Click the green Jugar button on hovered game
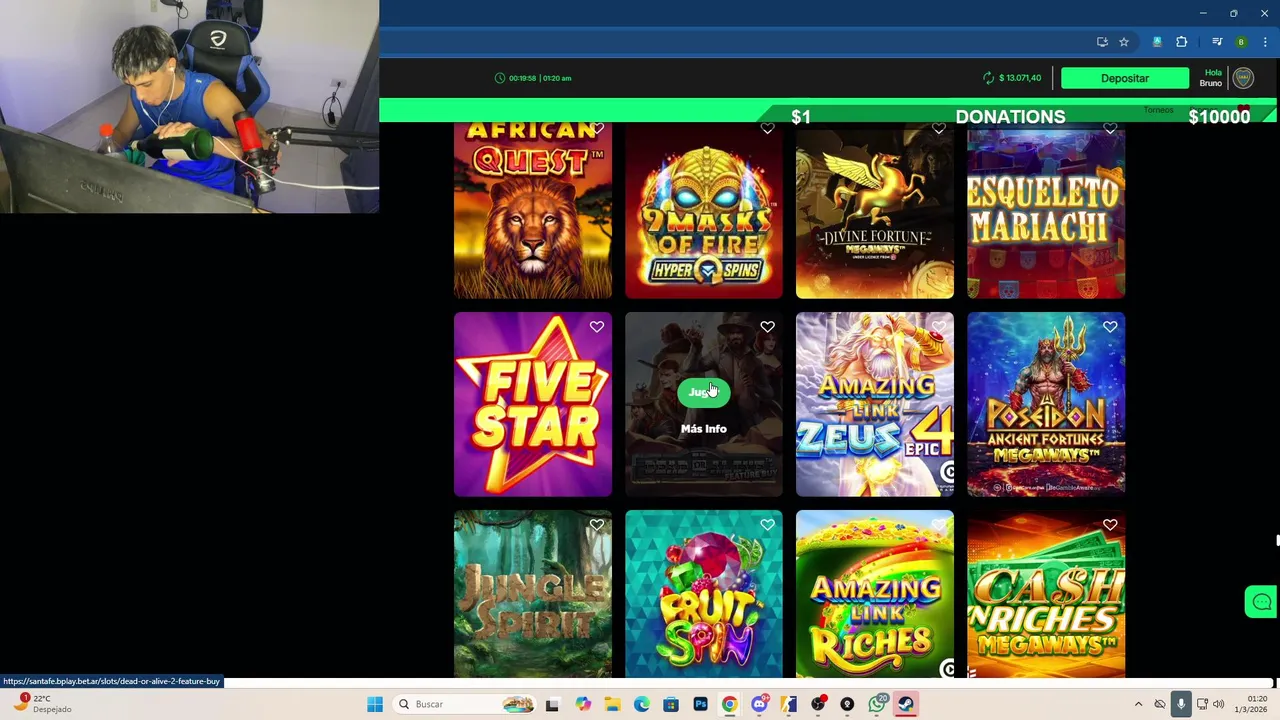 pyautogui.click(x=703, y=392)
